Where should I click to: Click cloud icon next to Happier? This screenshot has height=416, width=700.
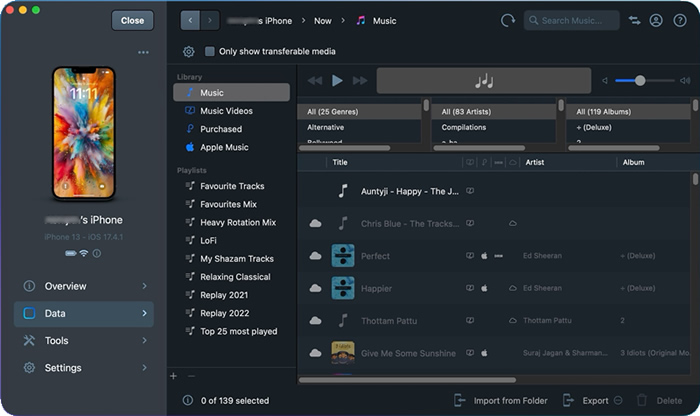click(316, 288)
